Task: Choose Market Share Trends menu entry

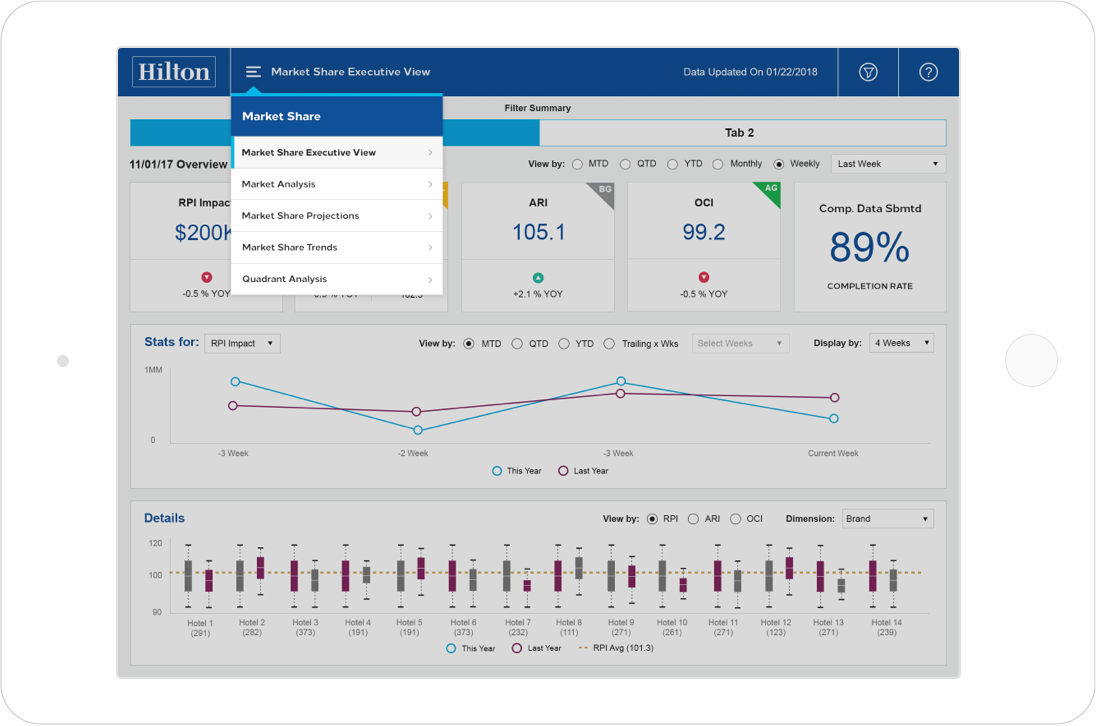Action: [337, 247]
